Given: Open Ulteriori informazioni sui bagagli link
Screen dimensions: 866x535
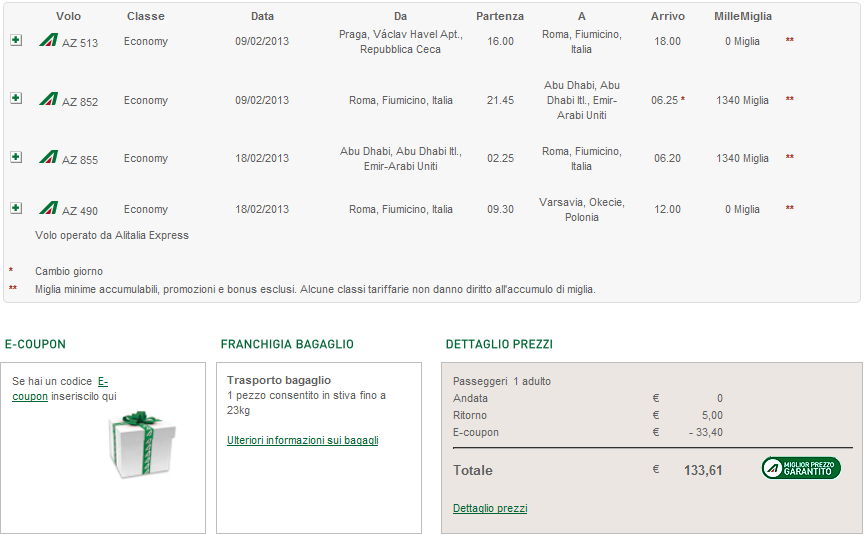Looking at the screenshot, I should [x=303, y=440].
